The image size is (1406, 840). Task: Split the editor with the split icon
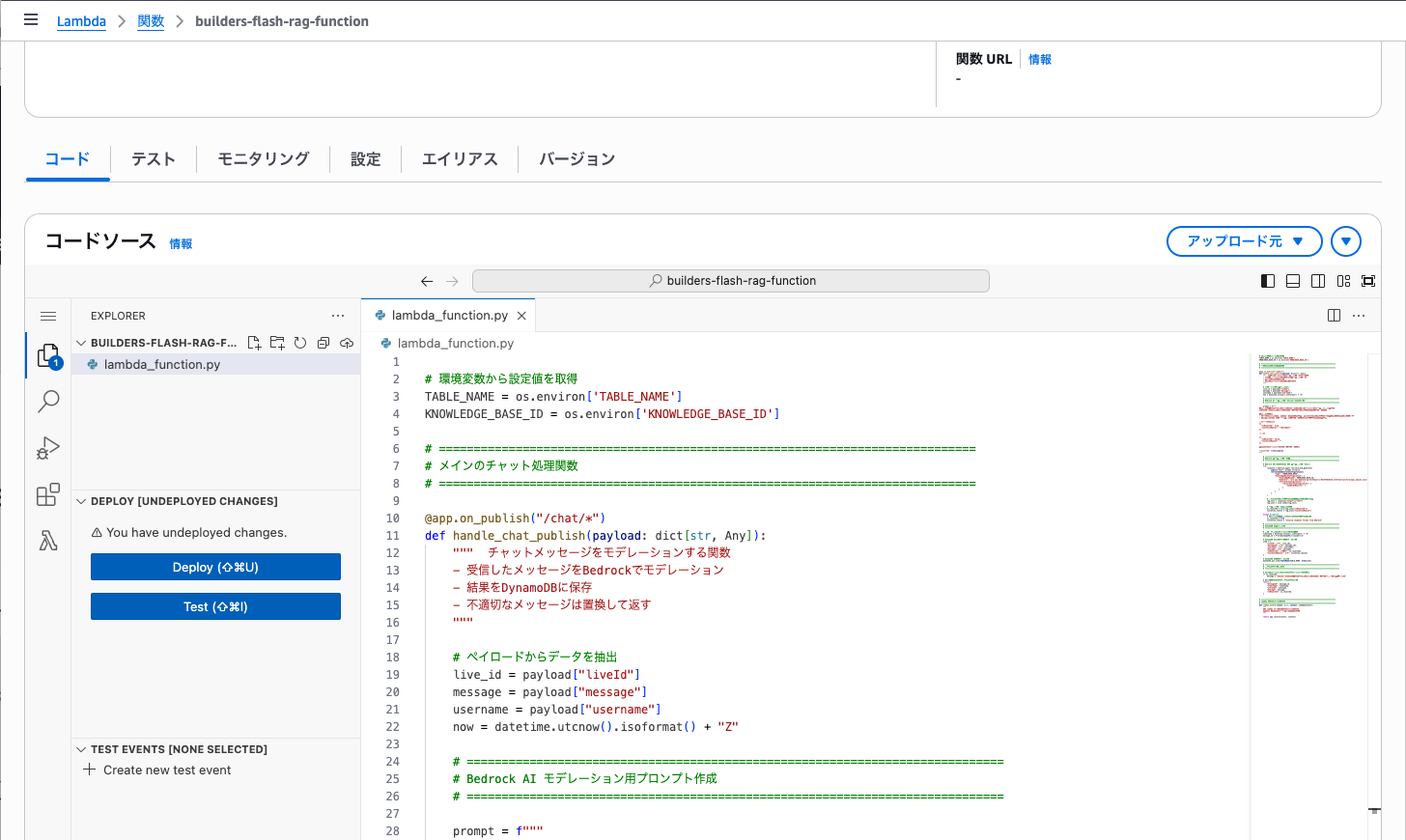click(1334, 315)
